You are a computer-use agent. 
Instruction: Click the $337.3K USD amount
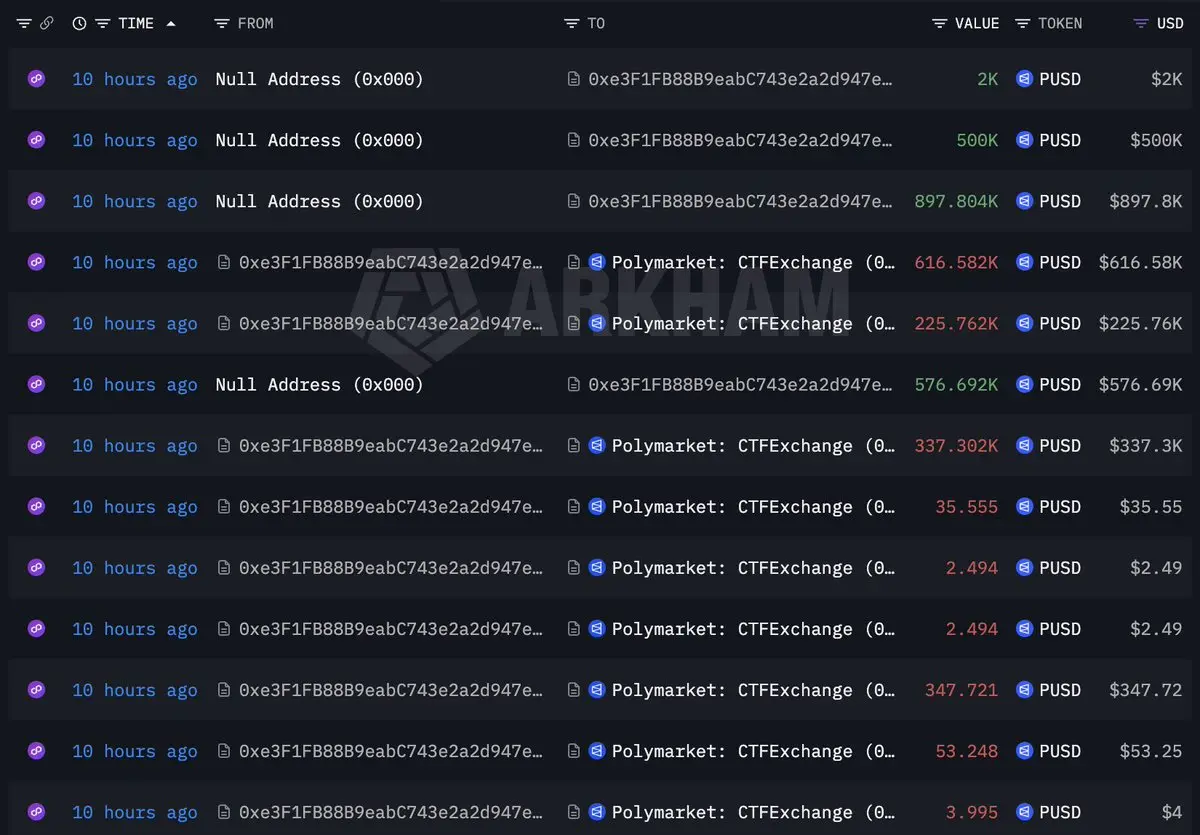click(x=1146, y=445)
